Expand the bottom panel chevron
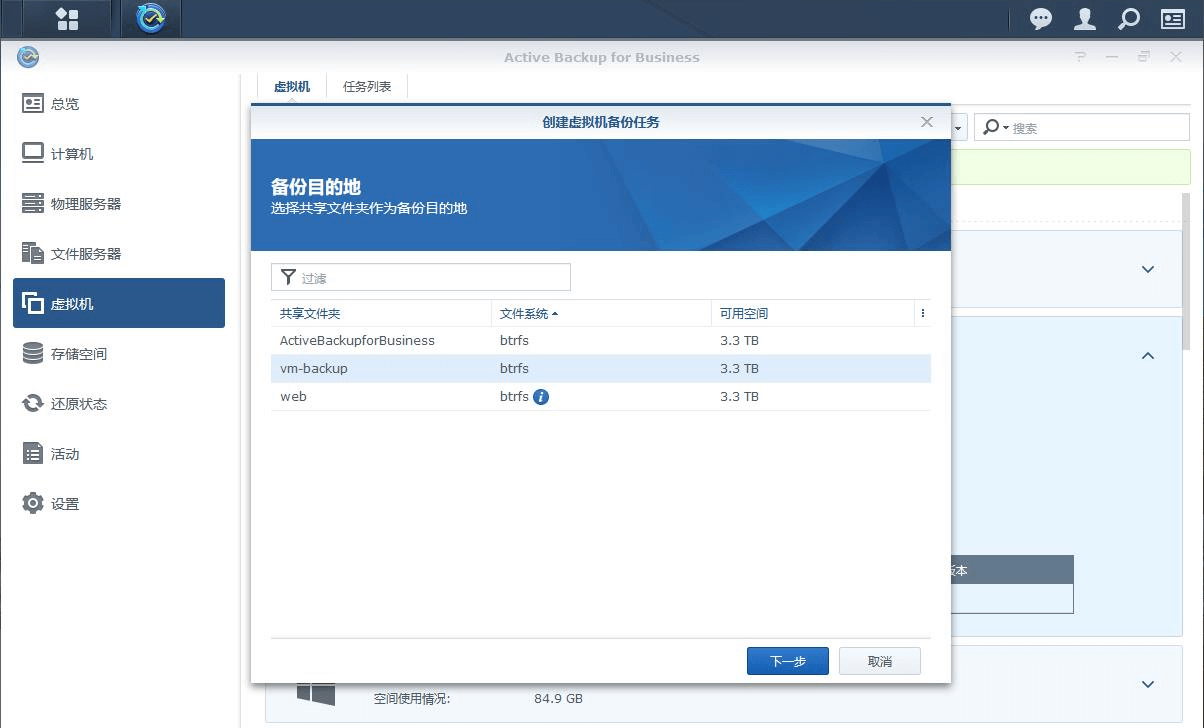The height and width of the screenshot is (728, 1204). click(x=1148, y=685)
